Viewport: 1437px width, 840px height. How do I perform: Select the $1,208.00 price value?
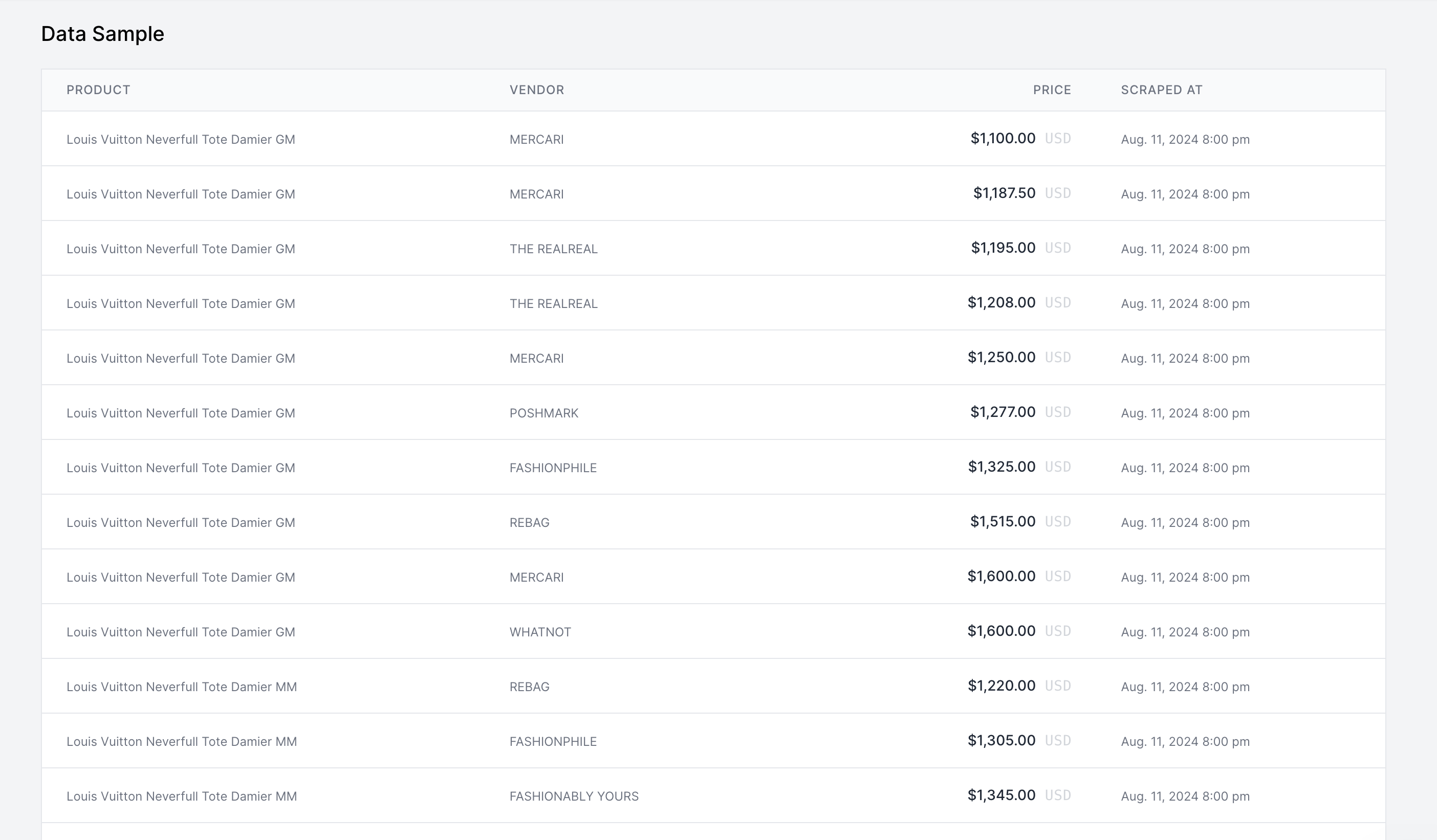pos(1001,303)
